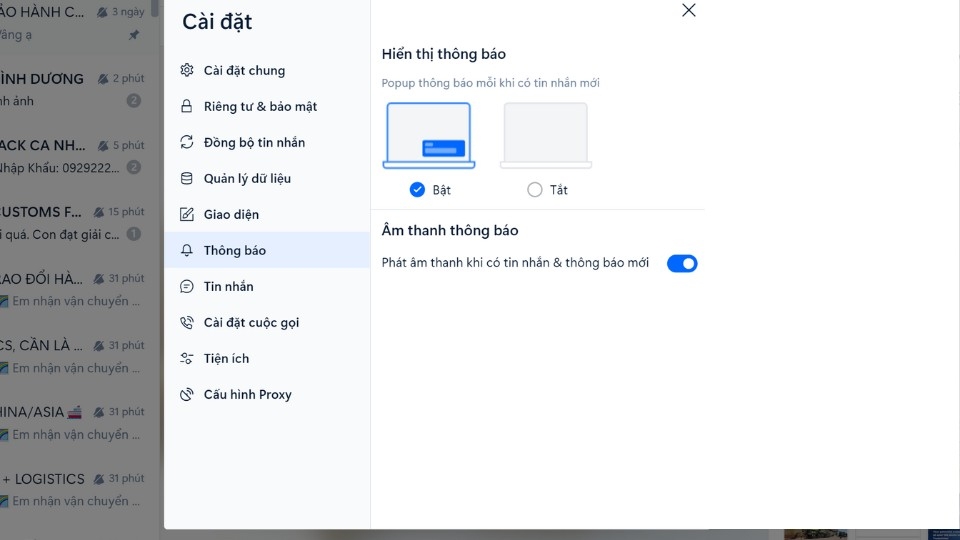Open Riêng tư & bảo mật section
Screen dimensions: 960x540
267,107
